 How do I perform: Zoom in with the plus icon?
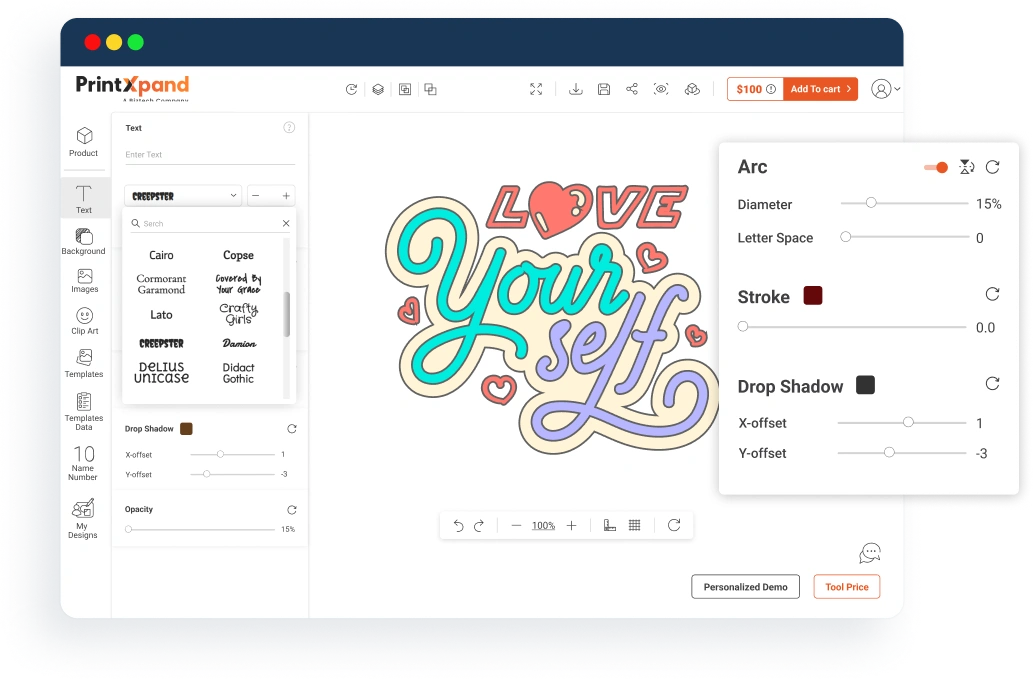(x=572, y=525)
